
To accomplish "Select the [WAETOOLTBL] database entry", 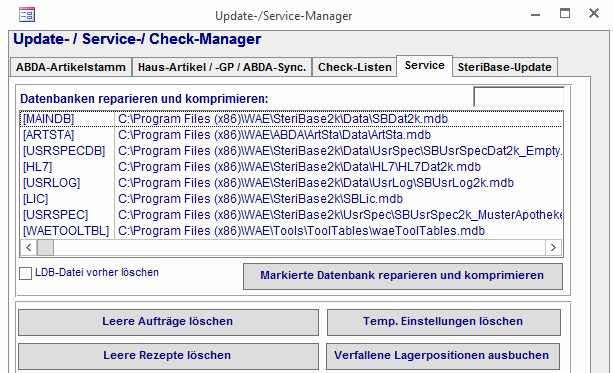I will tap(291, 231).
